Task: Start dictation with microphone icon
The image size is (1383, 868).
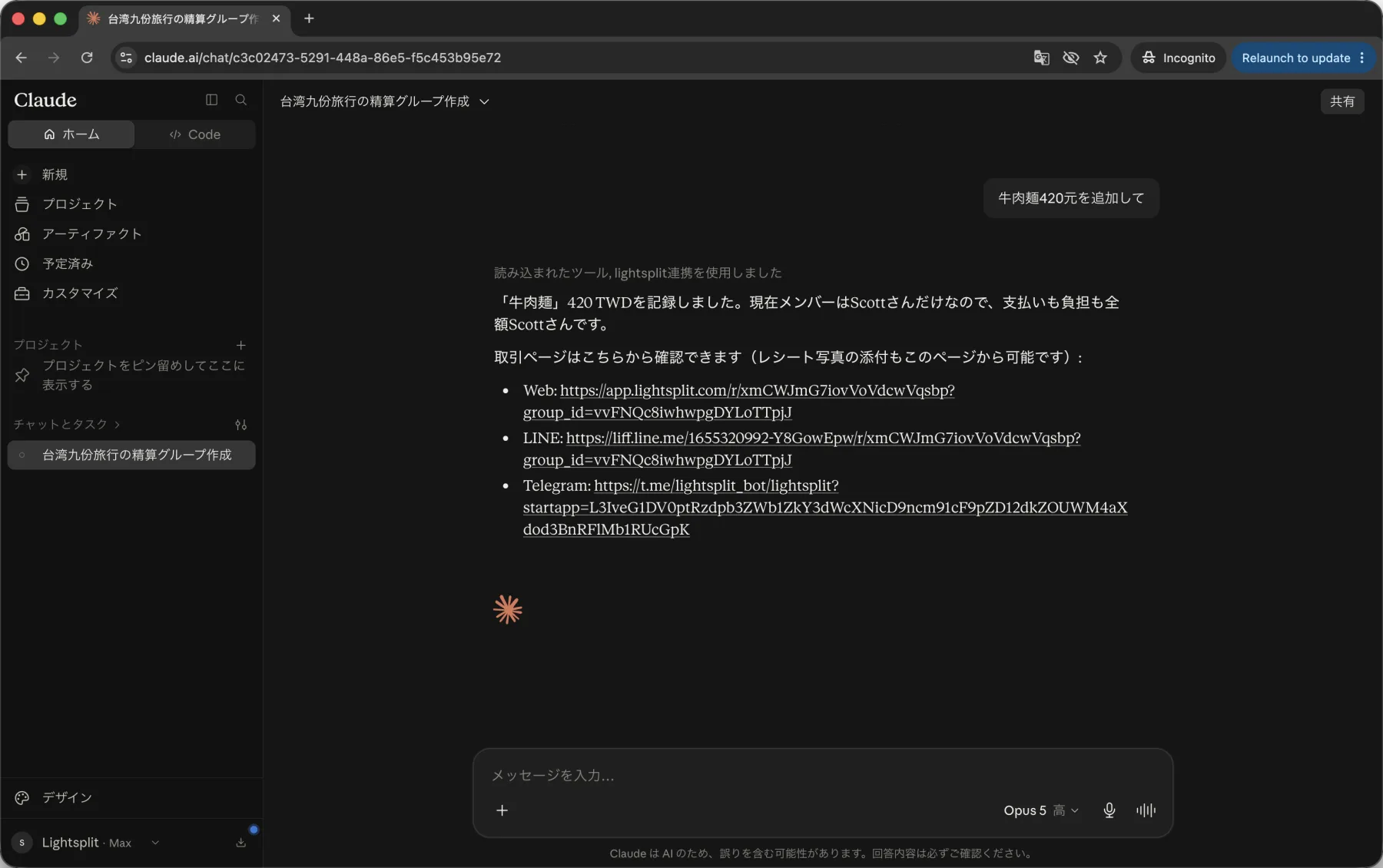Action: [1109, 810]
